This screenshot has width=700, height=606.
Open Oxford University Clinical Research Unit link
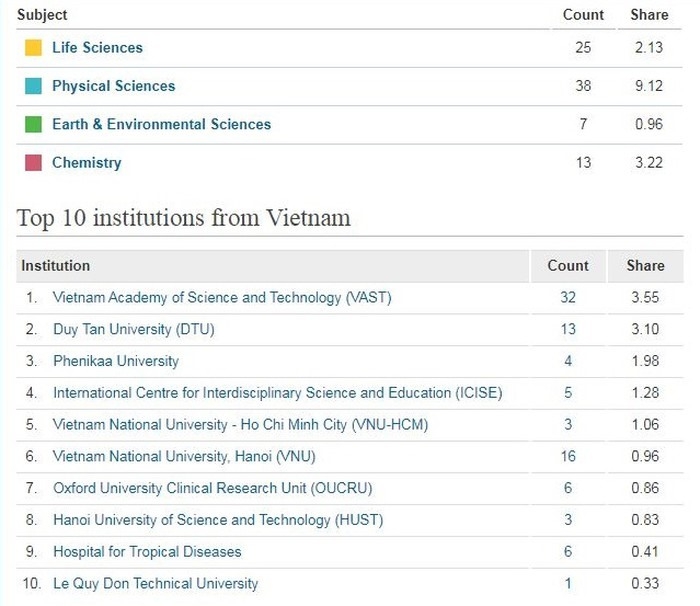(212, 488)
